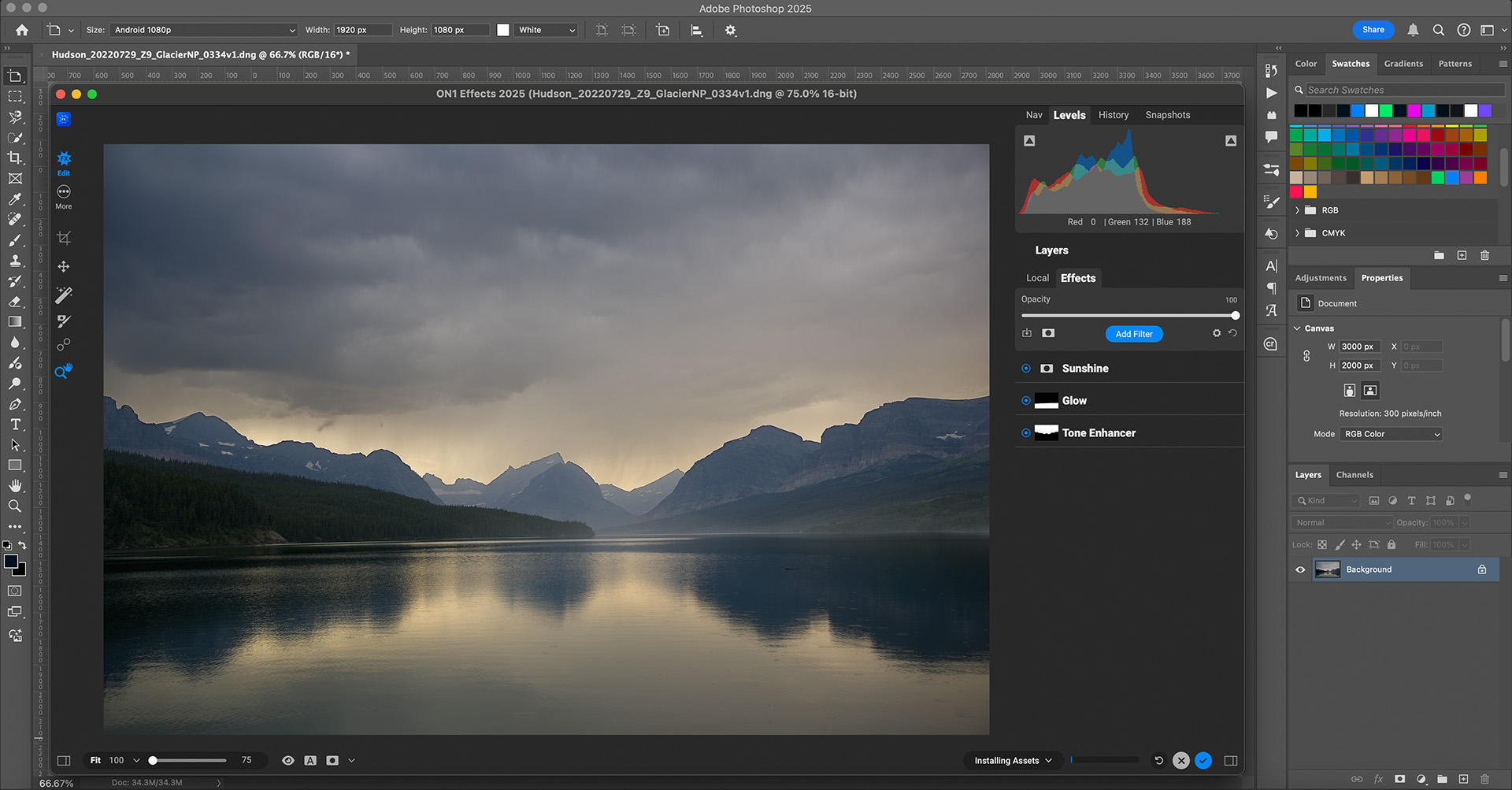Select the Crop tool in ON1 Effects panel
Viewport: 1512px width, 790px height.
click(x=63, y=237)
